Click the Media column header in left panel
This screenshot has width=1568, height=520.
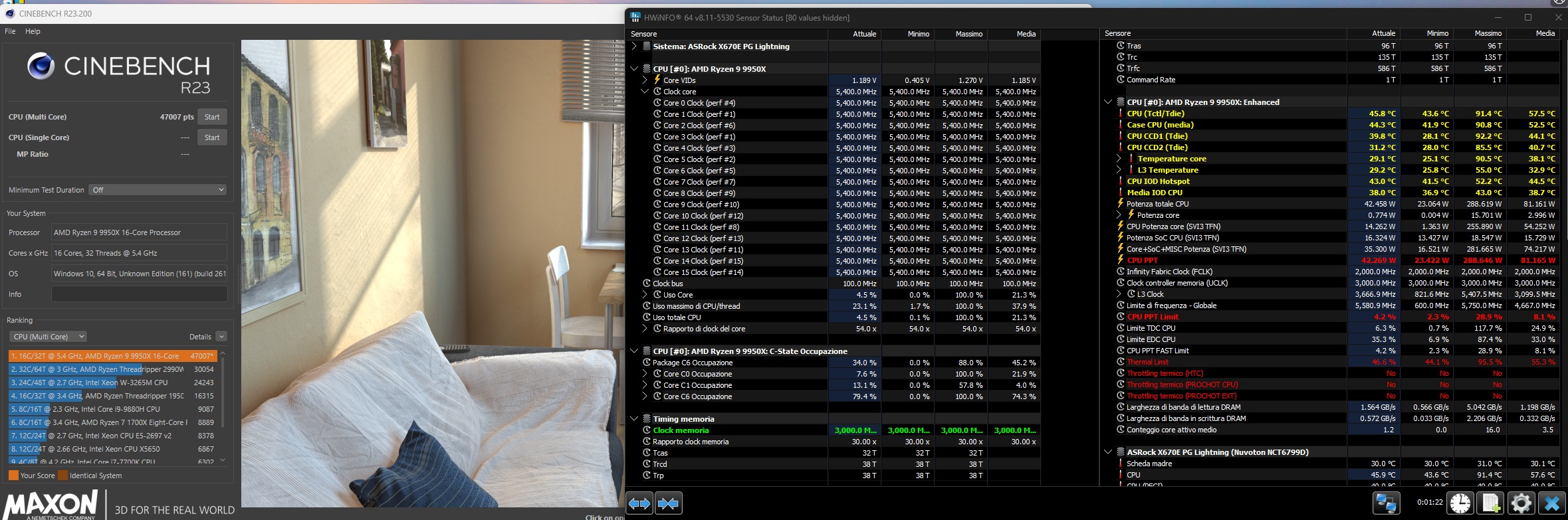click(x=1014, y=34)
